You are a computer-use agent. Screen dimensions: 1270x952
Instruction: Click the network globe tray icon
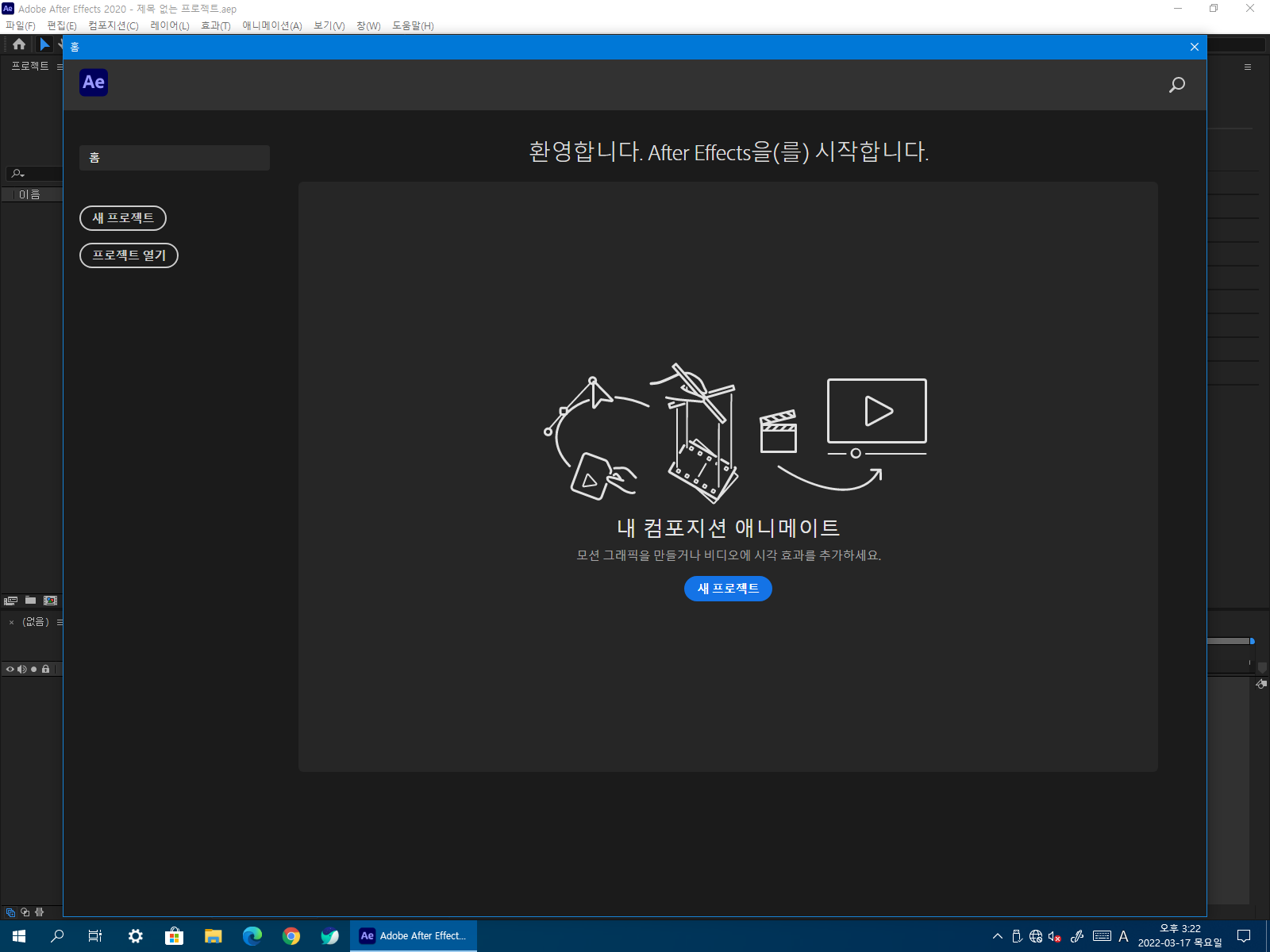(x=1036, y=936)
